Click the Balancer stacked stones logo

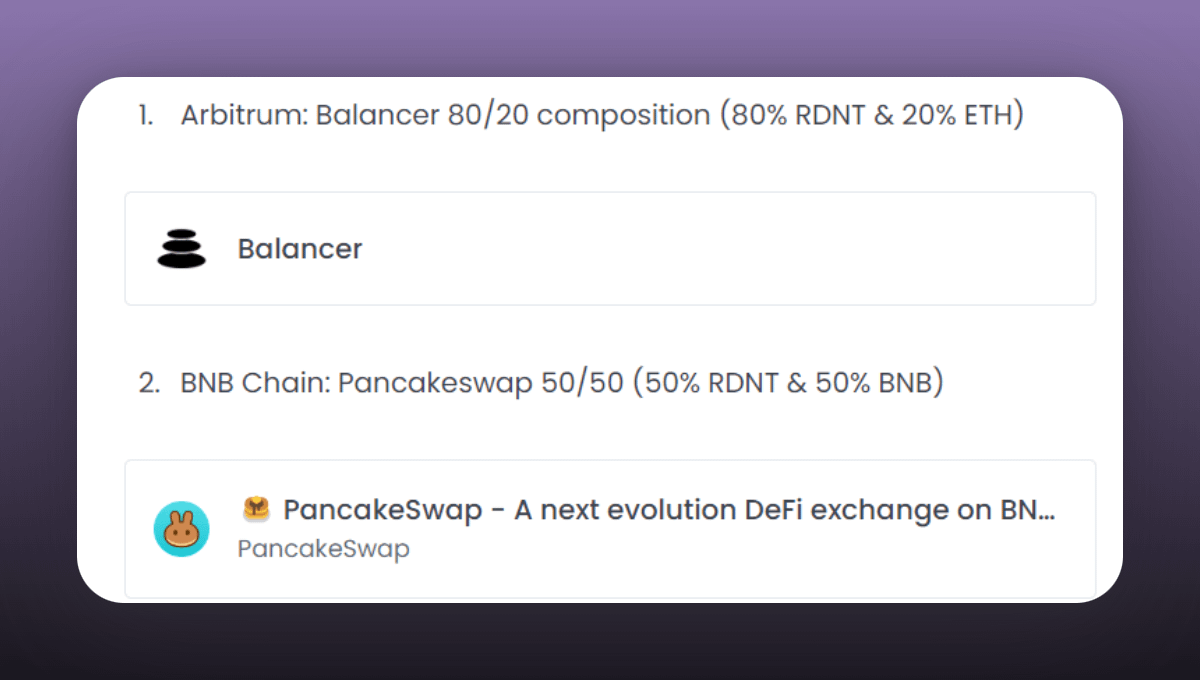coord(181,249)
